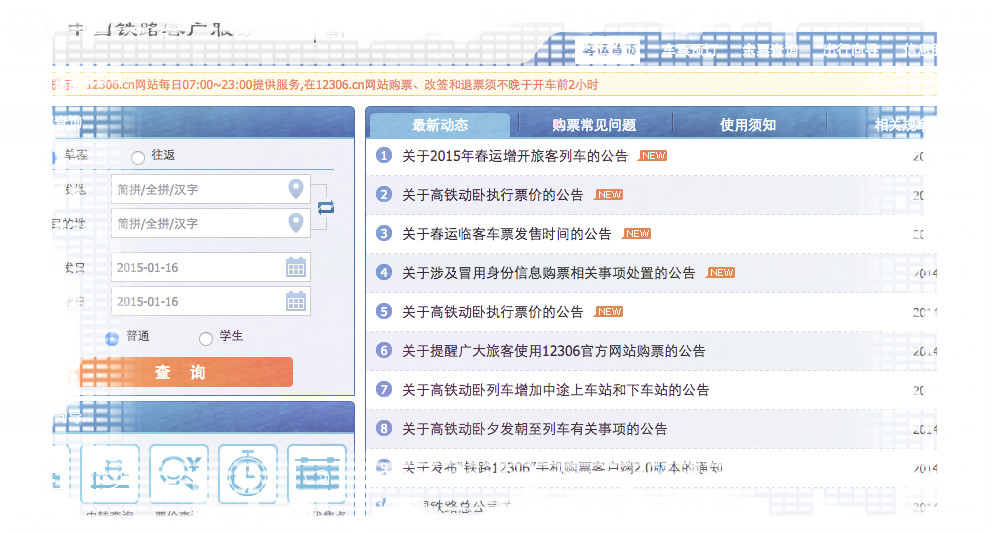The image size is (992, 533).
Task: Select the 学生 student ticket radio button
Action: [x=206, y=338]
